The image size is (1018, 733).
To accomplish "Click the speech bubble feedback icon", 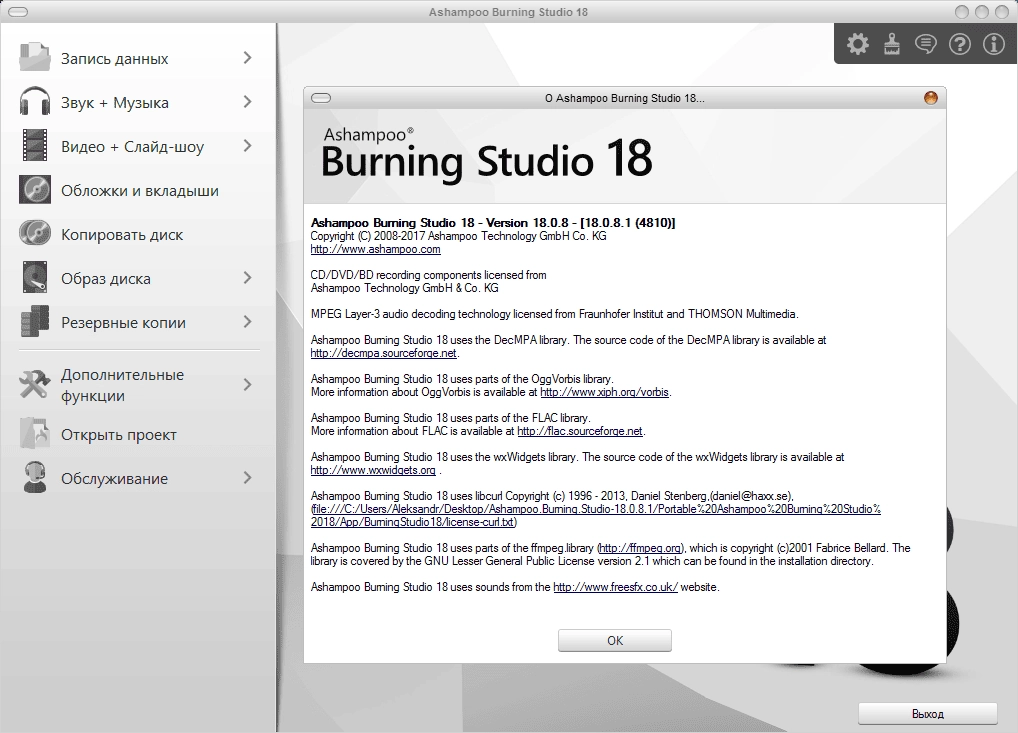I will 925,43.
